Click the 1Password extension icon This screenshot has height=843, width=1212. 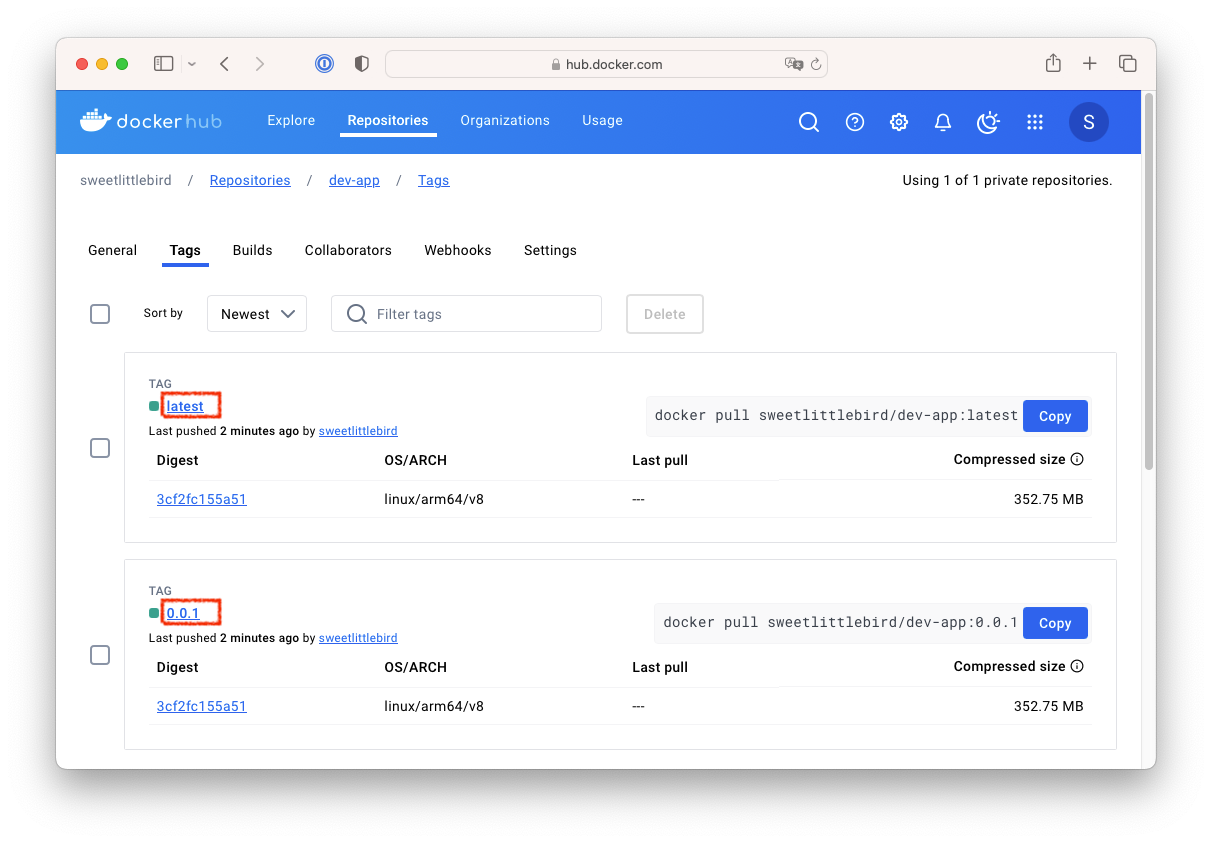(324, 64)
